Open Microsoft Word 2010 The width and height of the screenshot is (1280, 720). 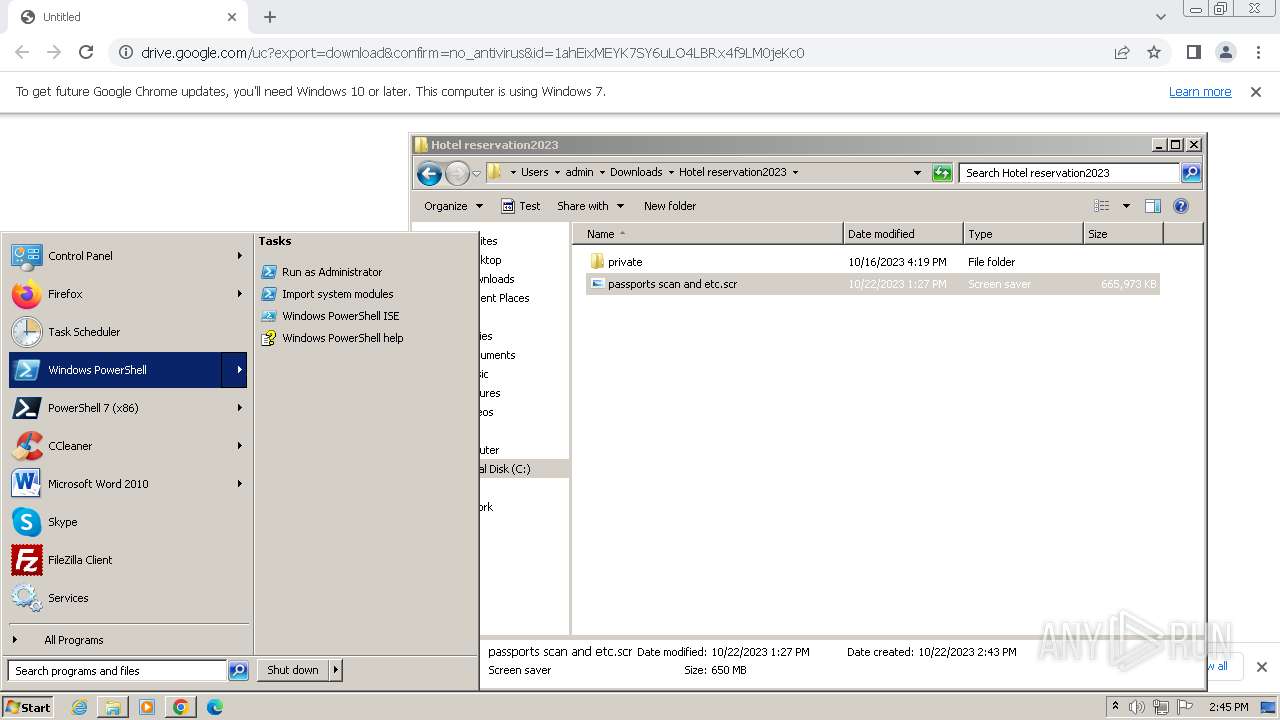click(127, 484)
